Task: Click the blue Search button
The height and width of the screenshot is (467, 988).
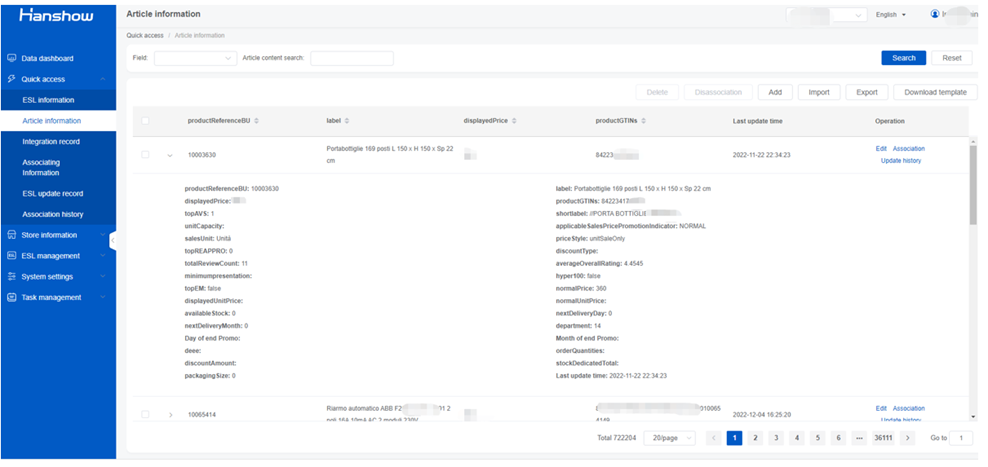Action: (x=904, y=58)
